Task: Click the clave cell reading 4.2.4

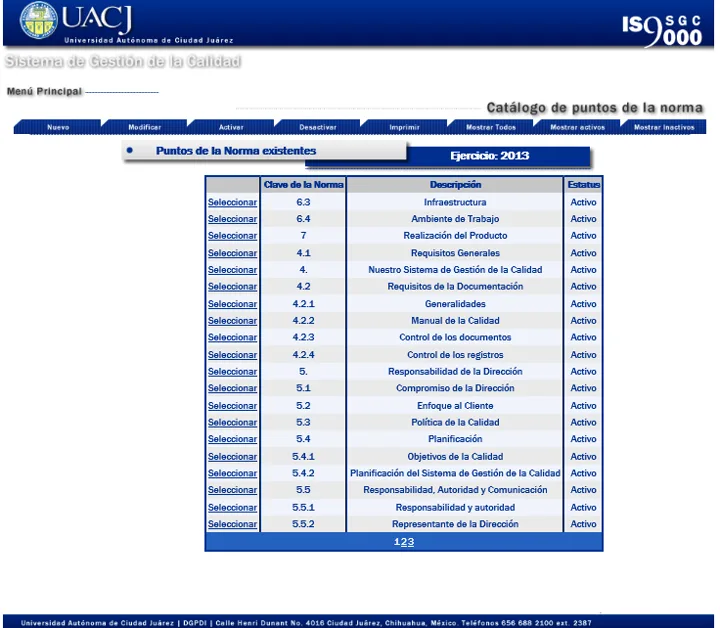Action: pos(304,355)
